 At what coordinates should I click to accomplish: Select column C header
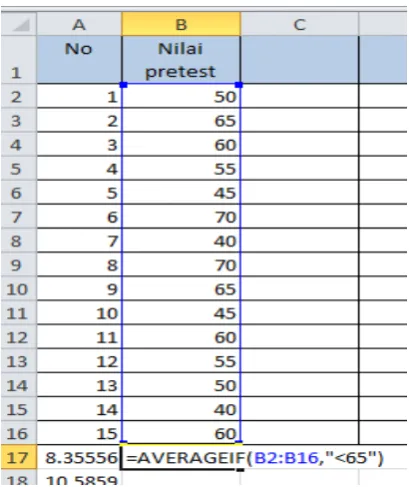[x=299, y=24]
